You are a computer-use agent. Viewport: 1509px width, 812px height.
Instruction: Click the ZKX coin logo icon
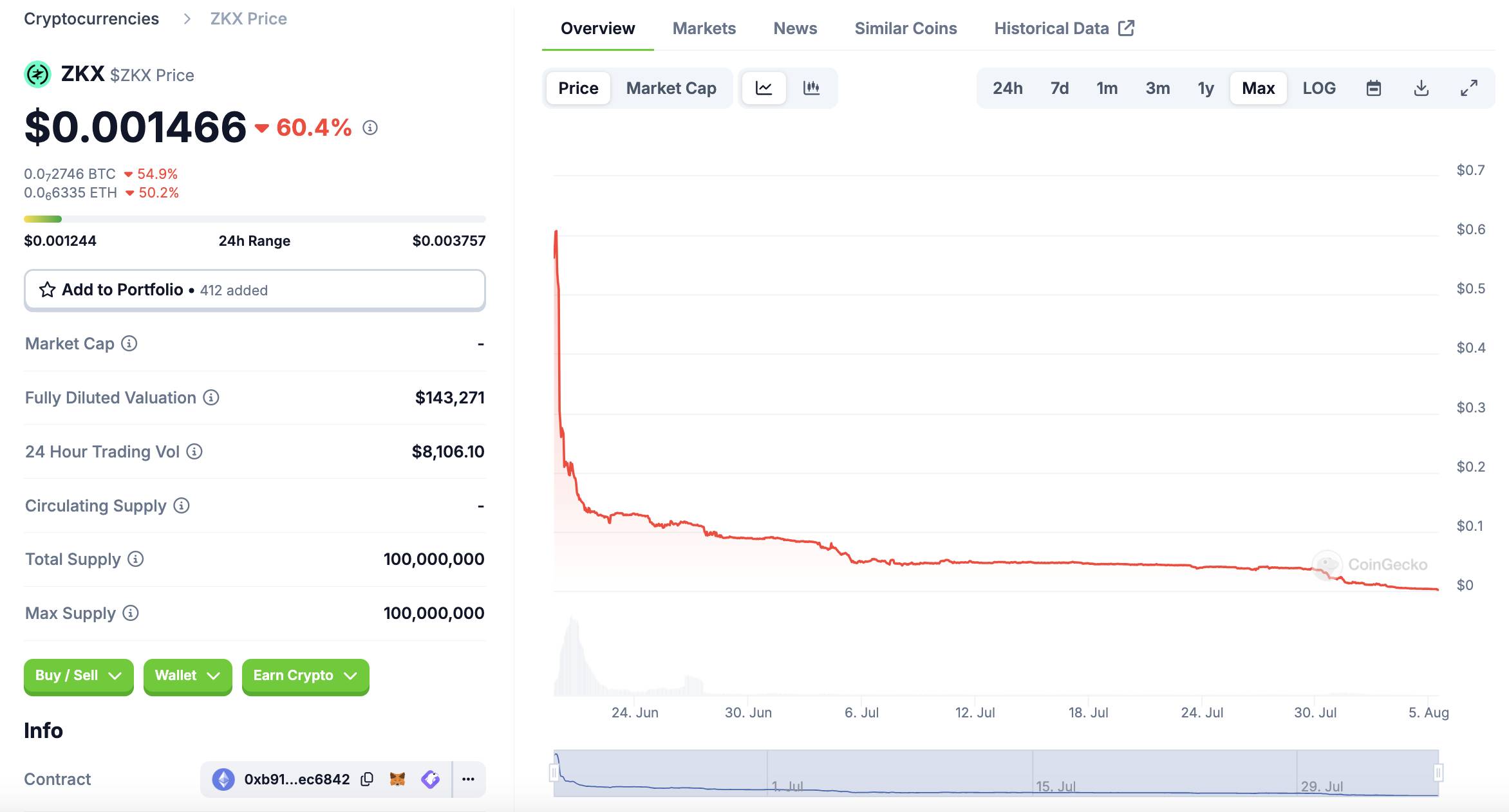pyautogui.click(x=37, y=75)
